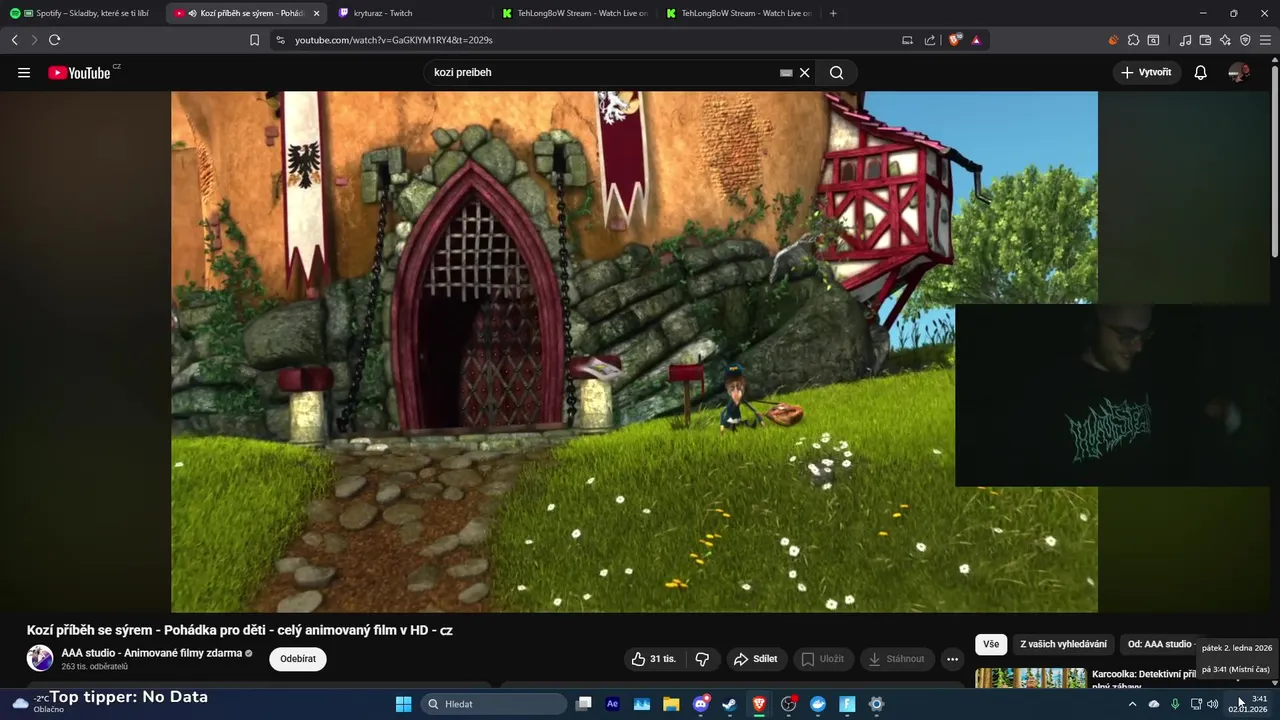
Task: Click the video player area
Action: (634, 352)
